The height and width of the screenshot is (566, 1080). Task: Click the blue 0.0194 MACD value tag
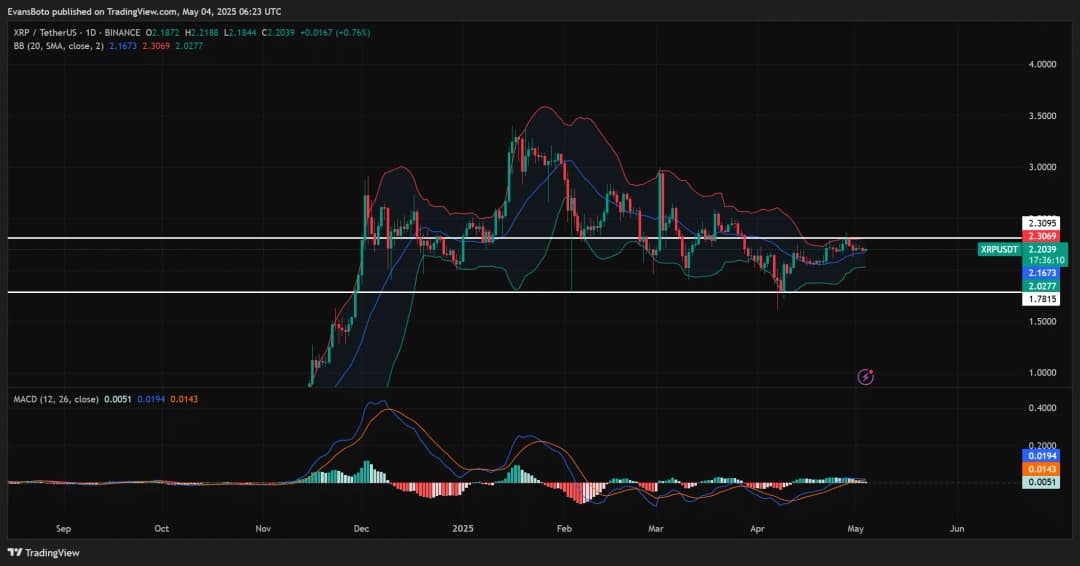pyautogui.click(x=1040, y=455)
